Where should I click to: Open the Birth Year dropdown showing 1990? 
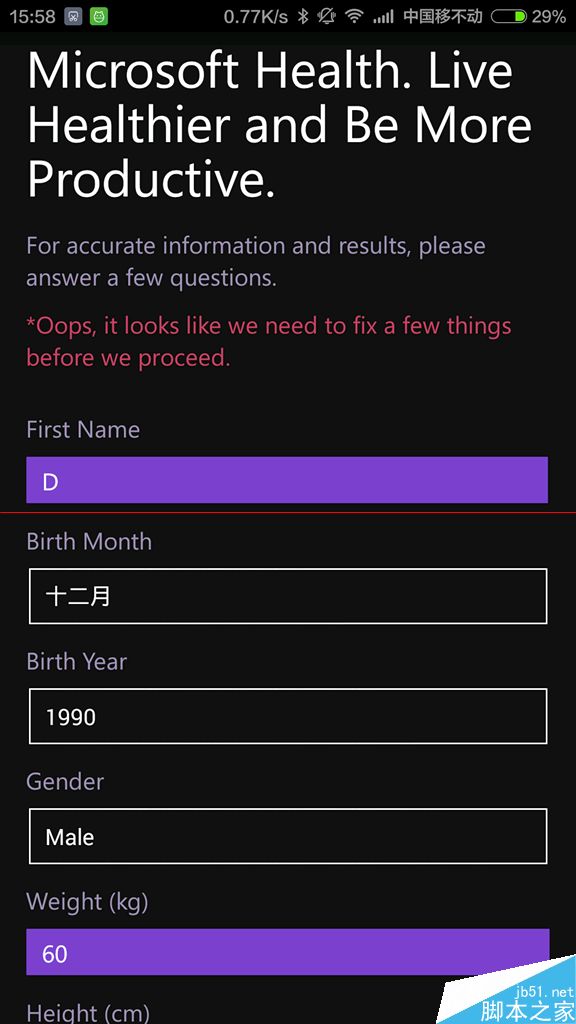(x=288, y=716)
